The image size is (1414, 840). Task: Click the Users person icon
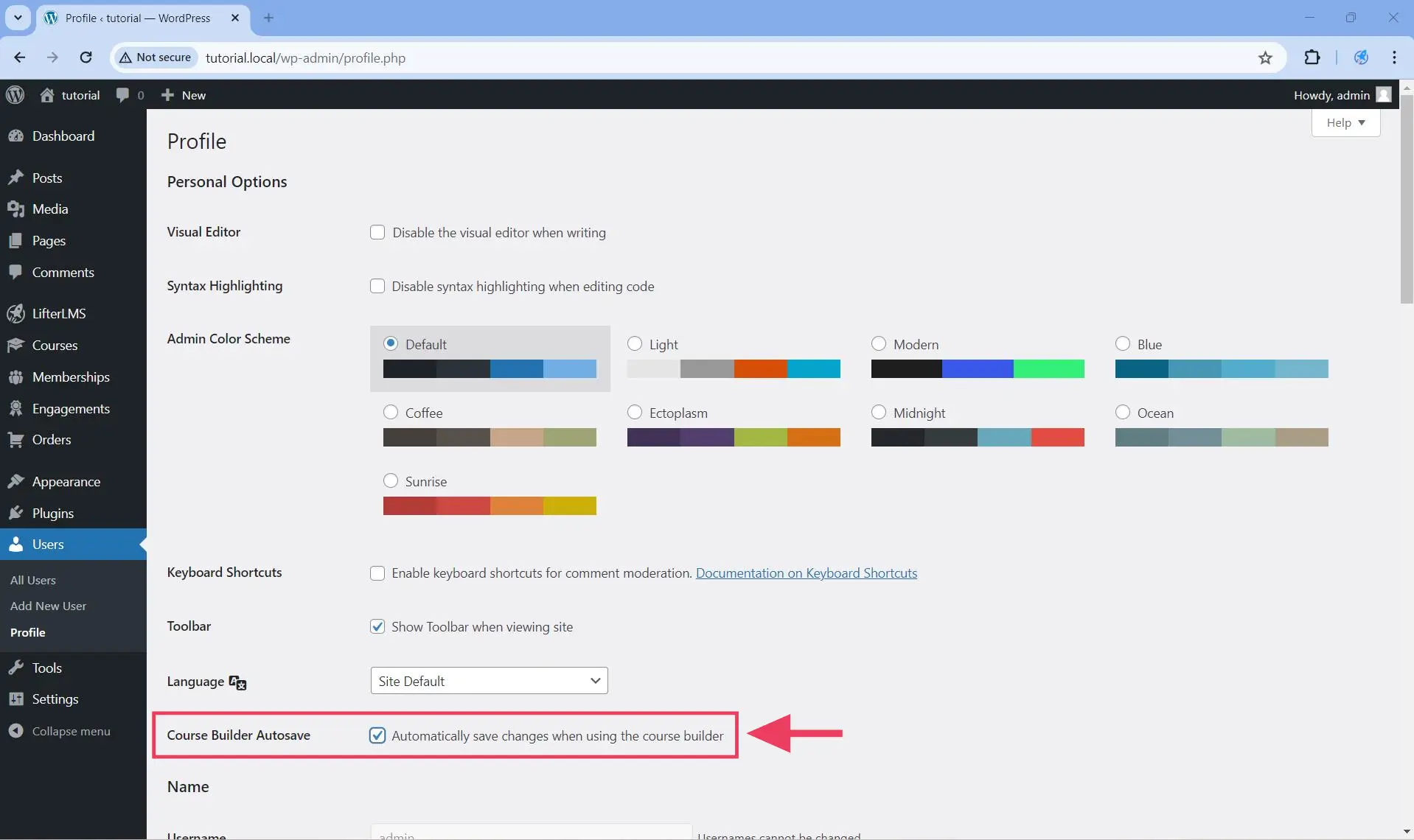point(15,545)
